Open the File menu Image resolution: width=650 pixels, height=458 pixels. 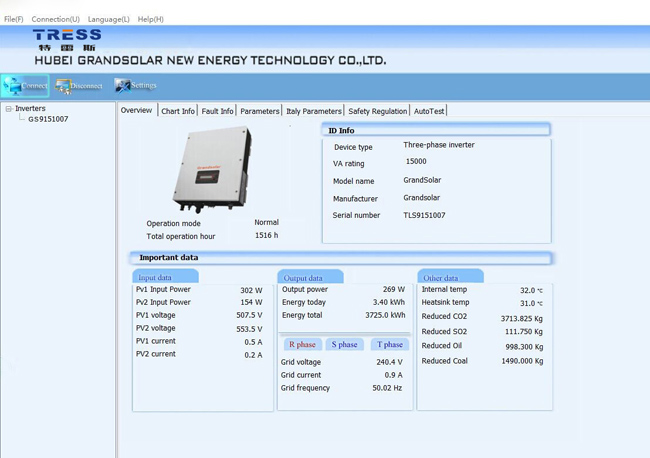coord(14,19)
